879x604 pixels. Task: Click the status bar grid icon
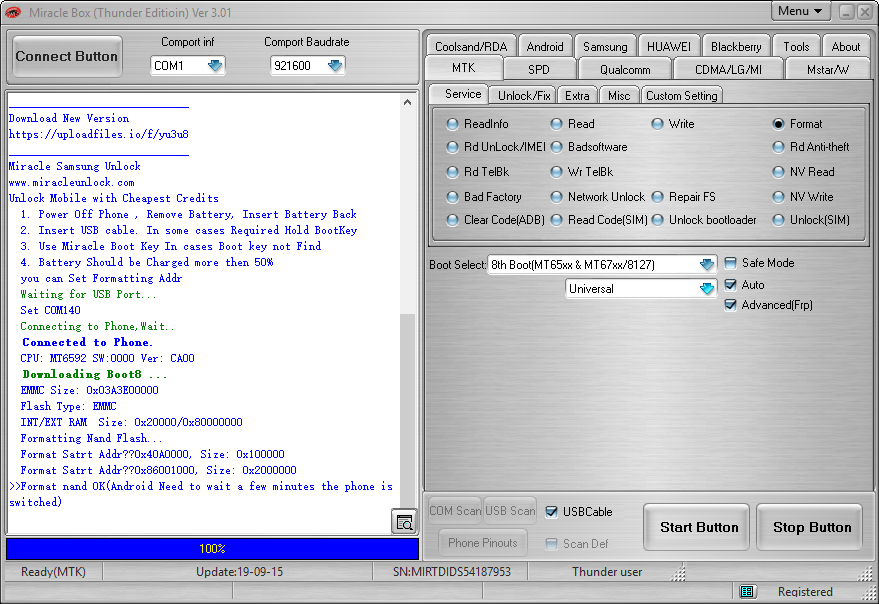pyautogui.click(x=747, y=592)
